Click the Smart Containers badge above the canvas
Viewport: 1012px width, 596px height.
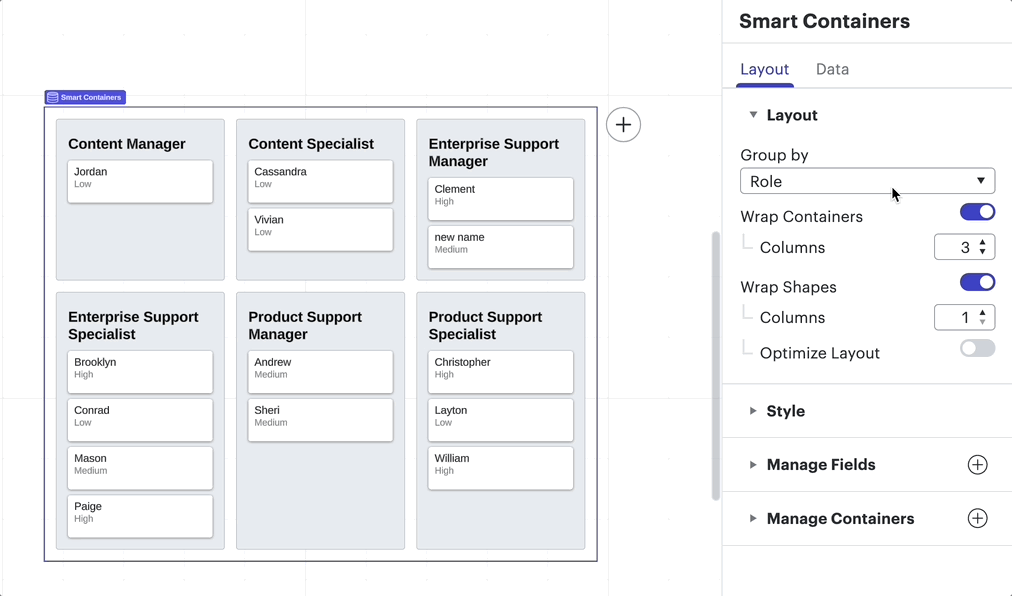pyautogui.click(x=85, y=97)
